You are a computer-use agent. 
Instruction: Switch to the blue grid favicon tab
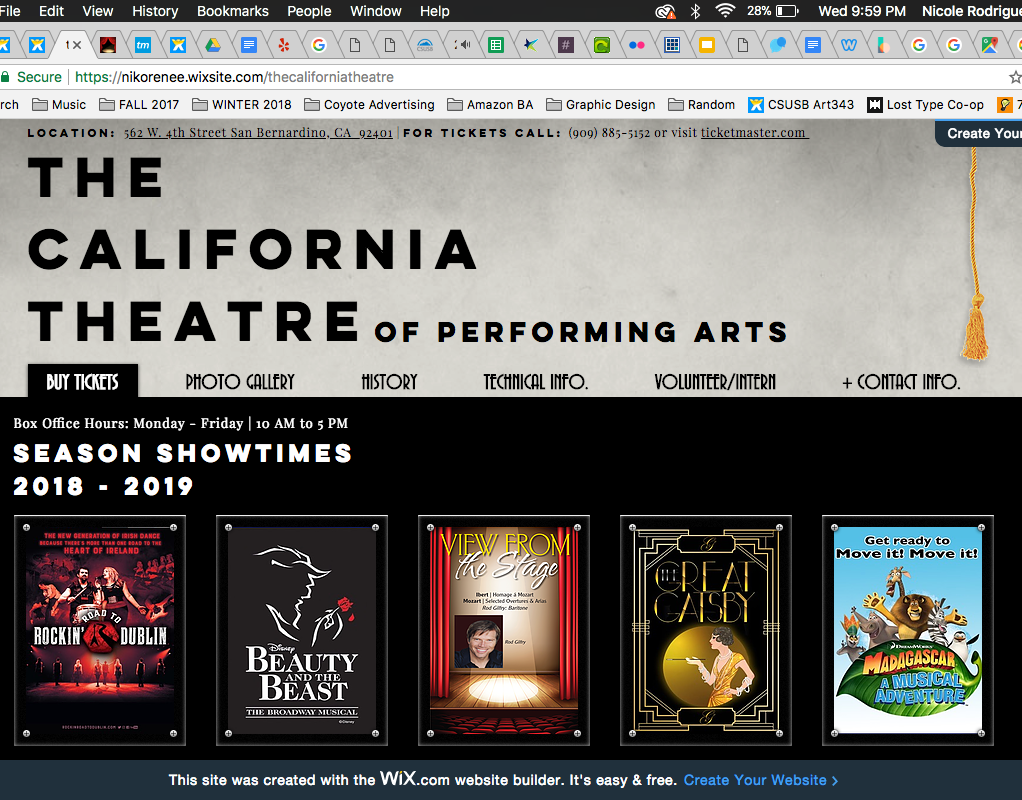672,45
